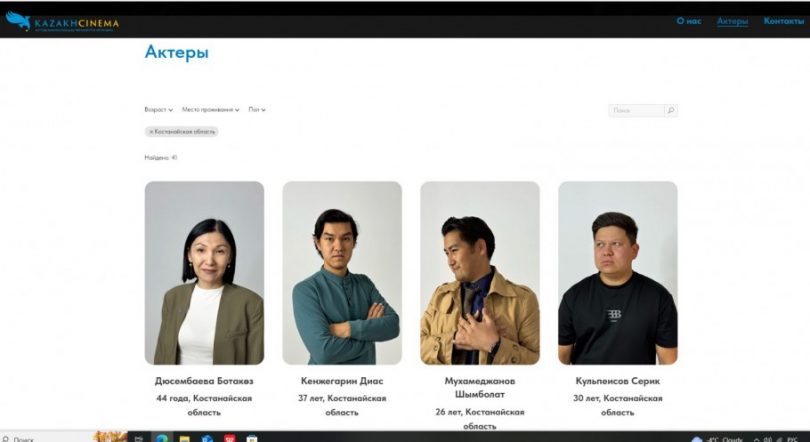The image size is (810, 442).
Task: Expand the Пол filter dropdown
Action: pyautogui.click(x=257, y=109)
